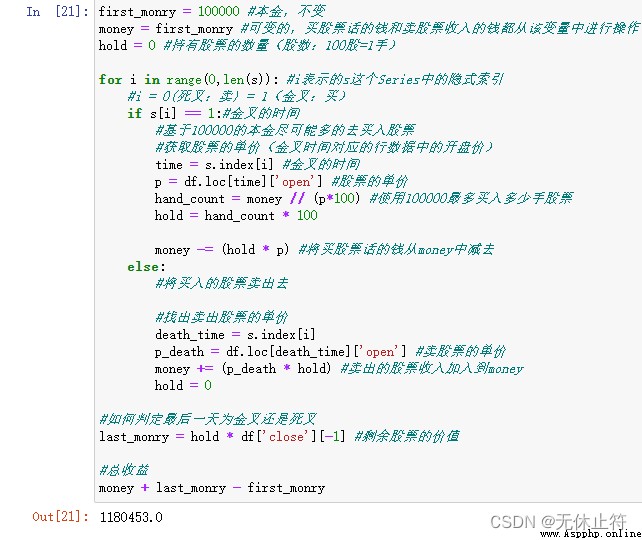The height and width of the screenshot is (540, 642).
Task: Click the comment '#如何判定最后一天为金叉还是死叉'
Action: [x=208, y=419]
